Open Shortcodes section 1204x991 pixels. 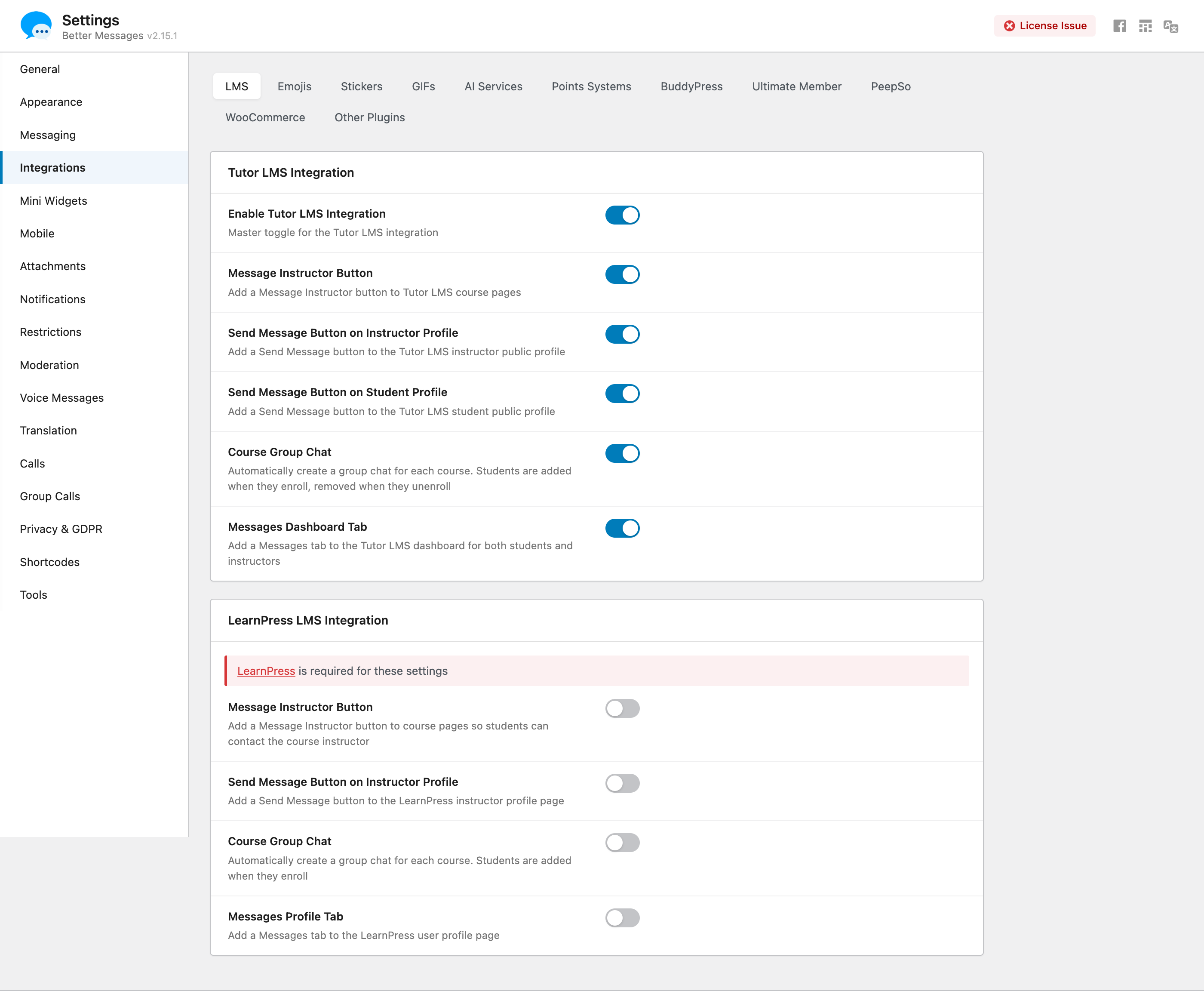94,562
